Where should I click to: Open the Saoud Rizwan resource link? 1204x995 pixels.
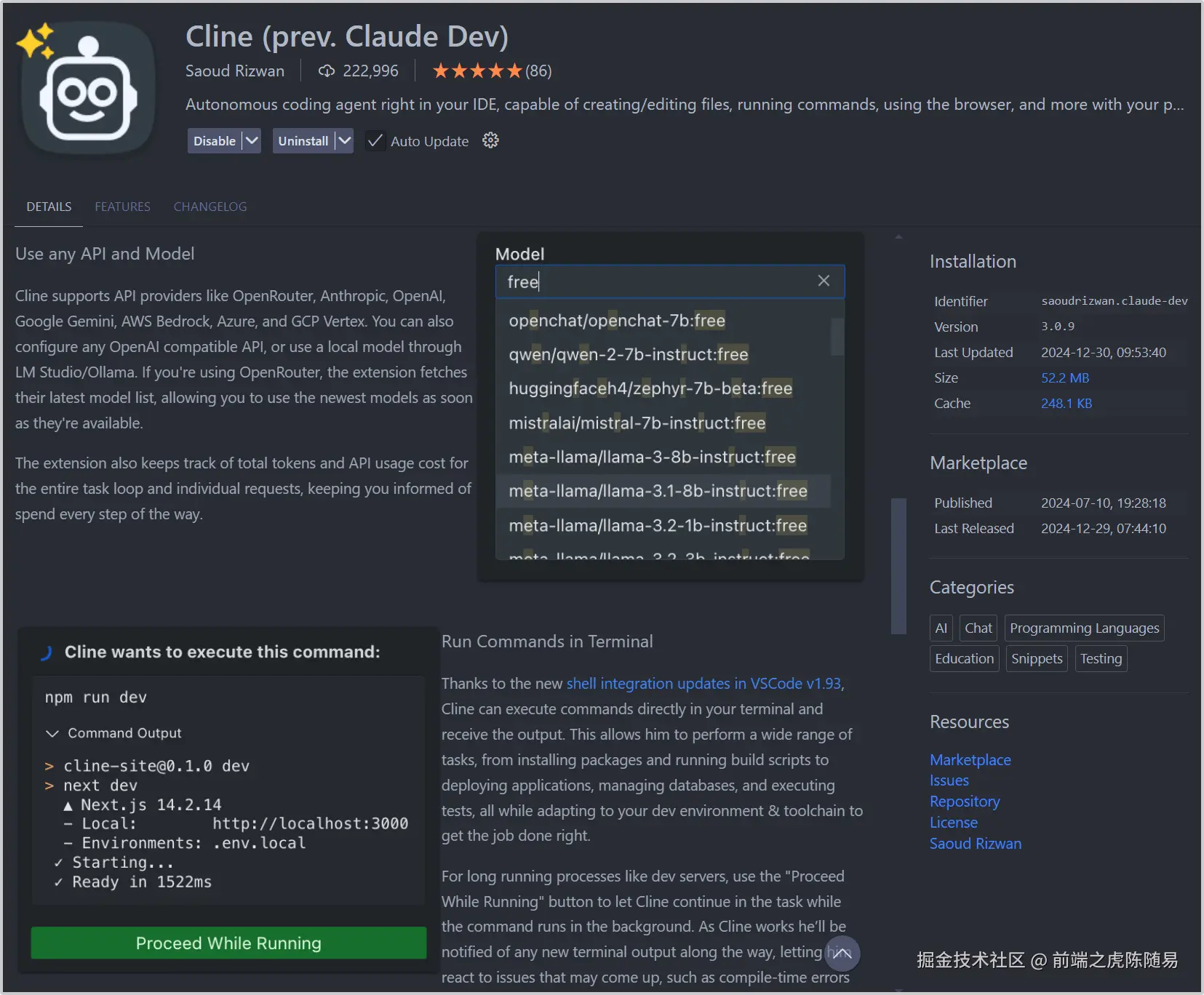(x=976, y=843)
